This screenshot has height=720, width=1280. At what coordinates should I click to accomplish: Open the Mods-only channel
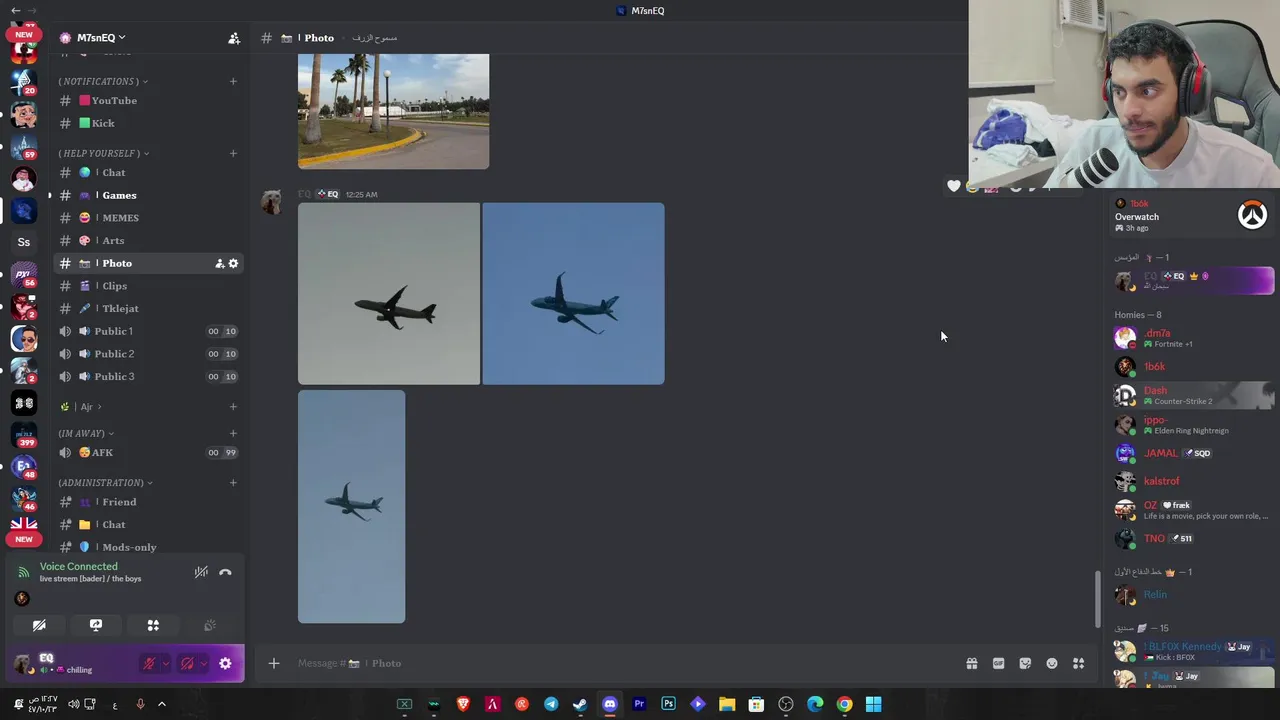148,547
